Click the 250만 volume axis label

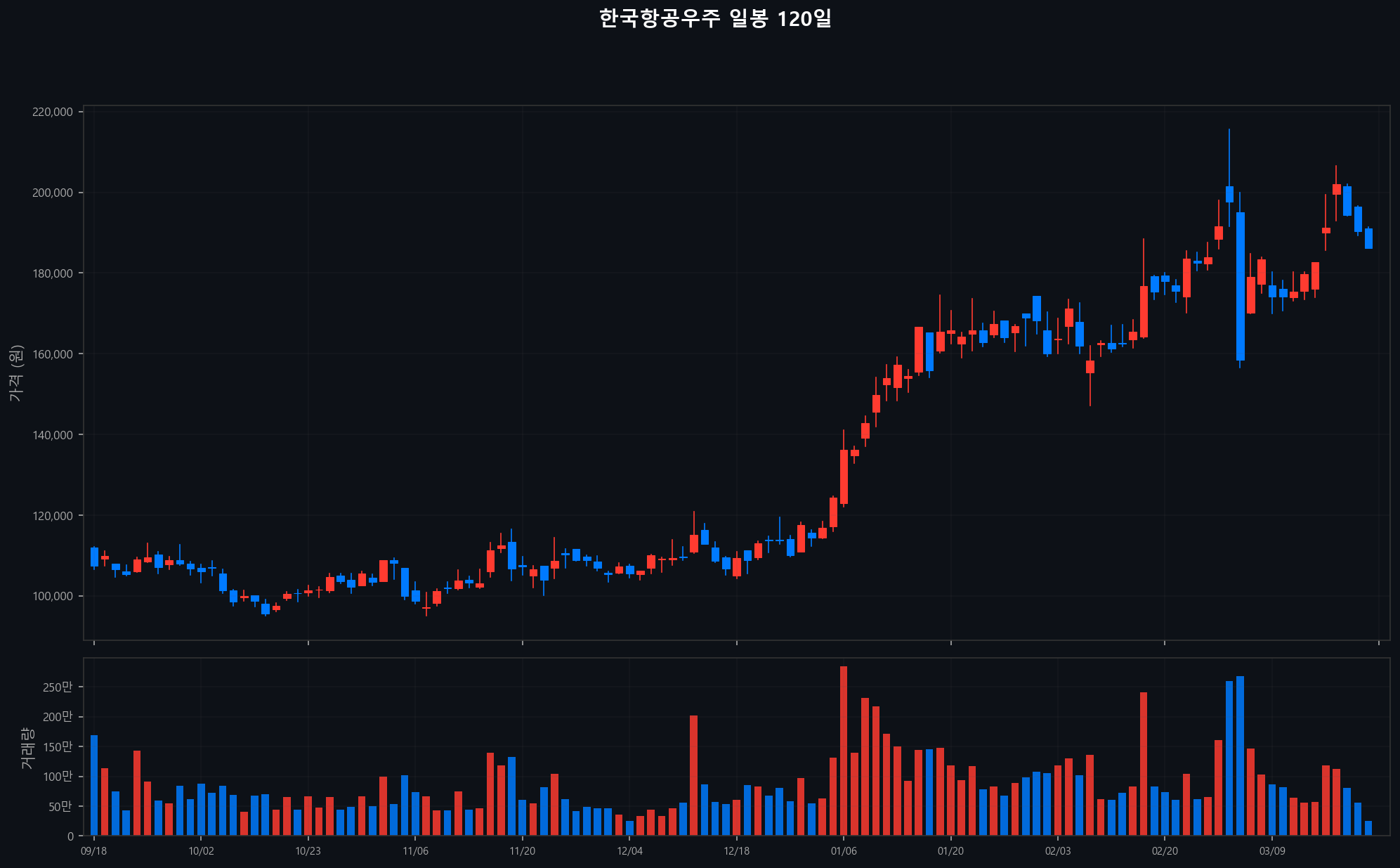click(x=58, y=687)
